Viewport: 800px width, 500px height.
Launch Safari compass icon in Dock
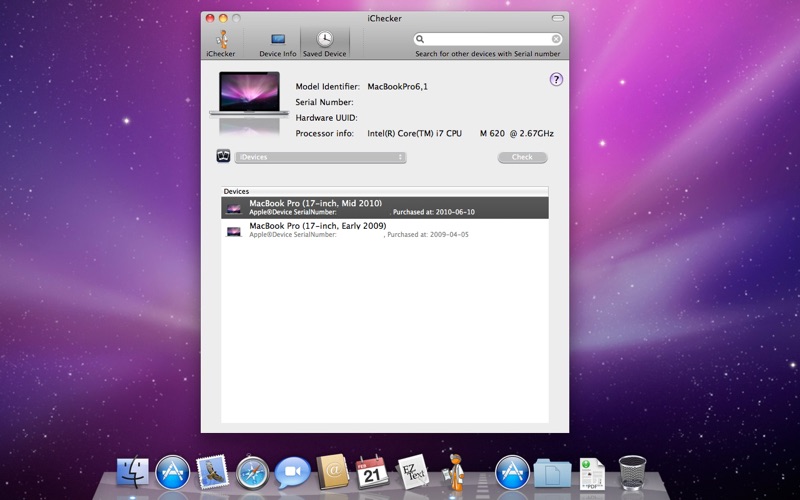[252, 473]
